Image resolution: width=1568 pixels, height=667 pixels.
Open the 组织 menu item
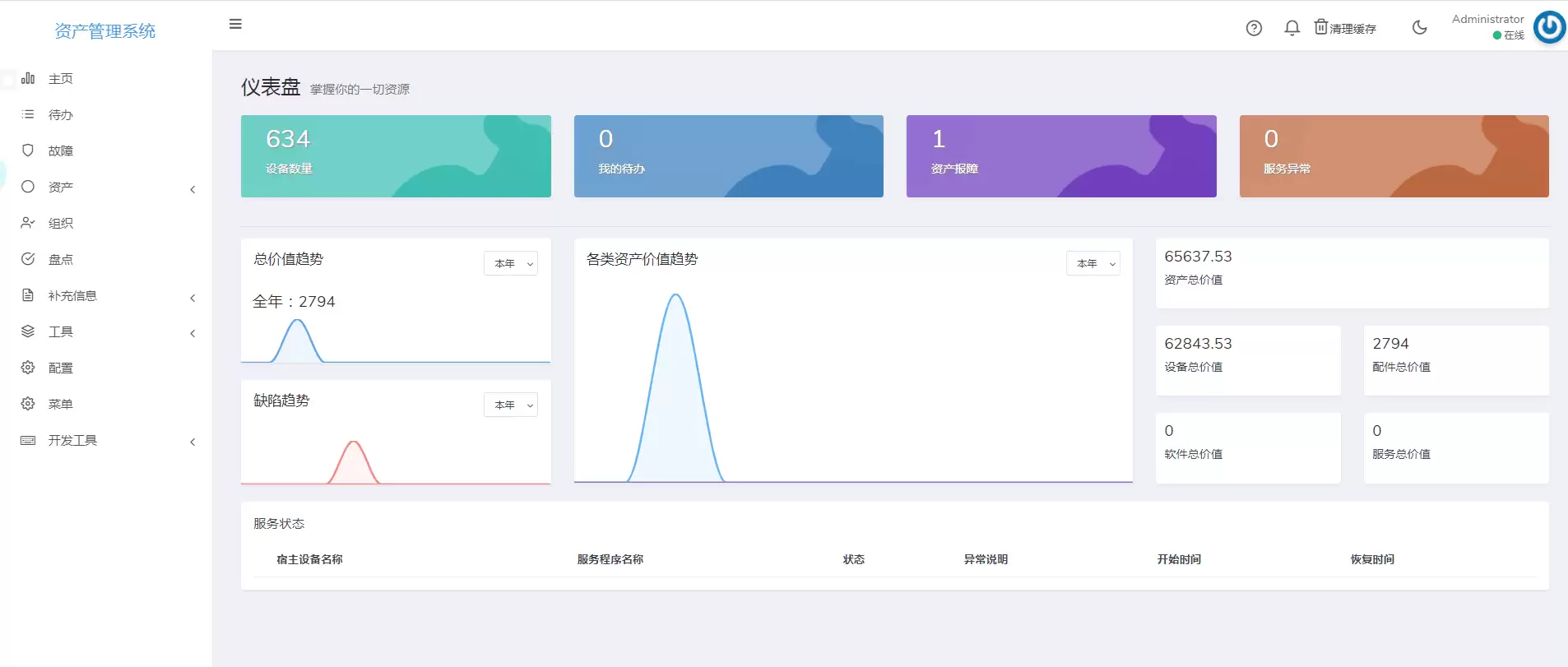[x=61, y=224]
